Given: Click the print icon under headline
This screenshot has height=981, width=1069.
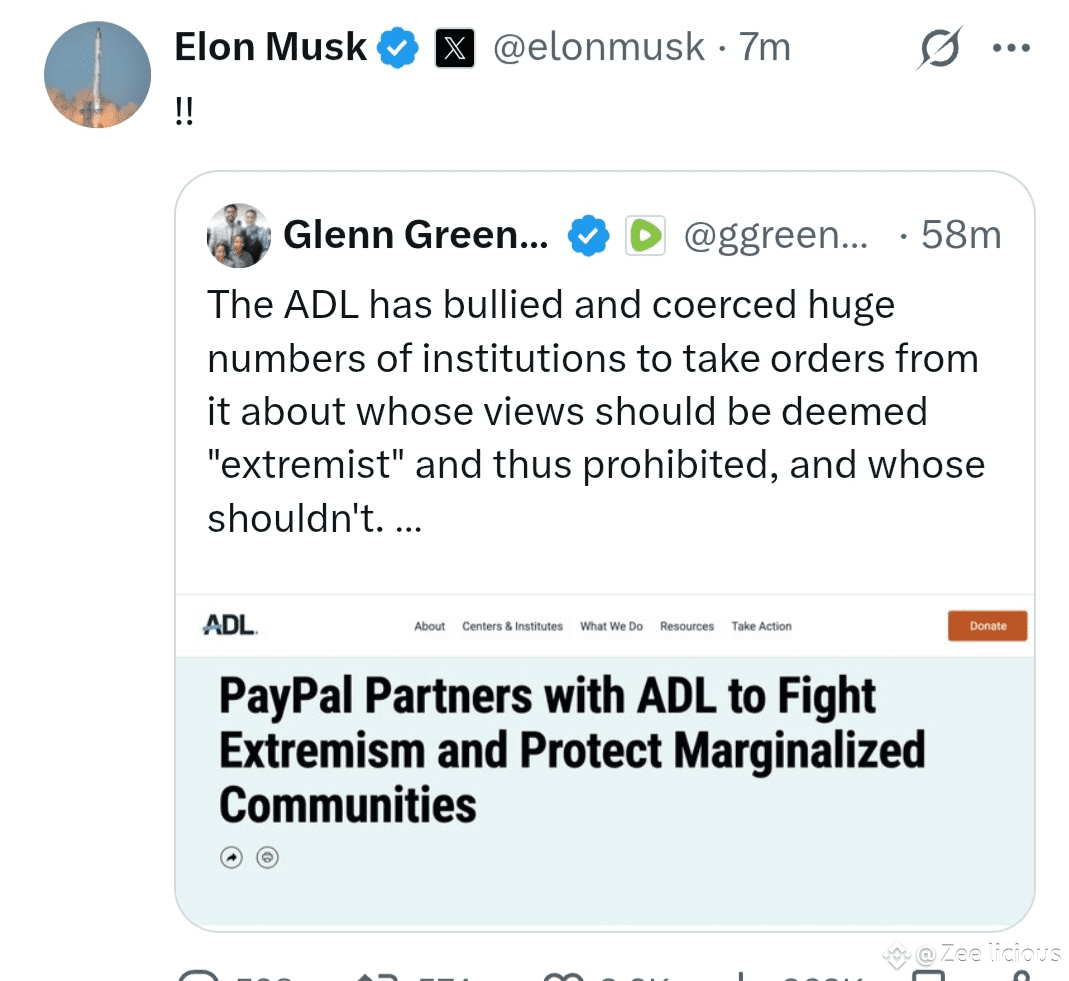Looking at the screenshot, I should point(267,857).
